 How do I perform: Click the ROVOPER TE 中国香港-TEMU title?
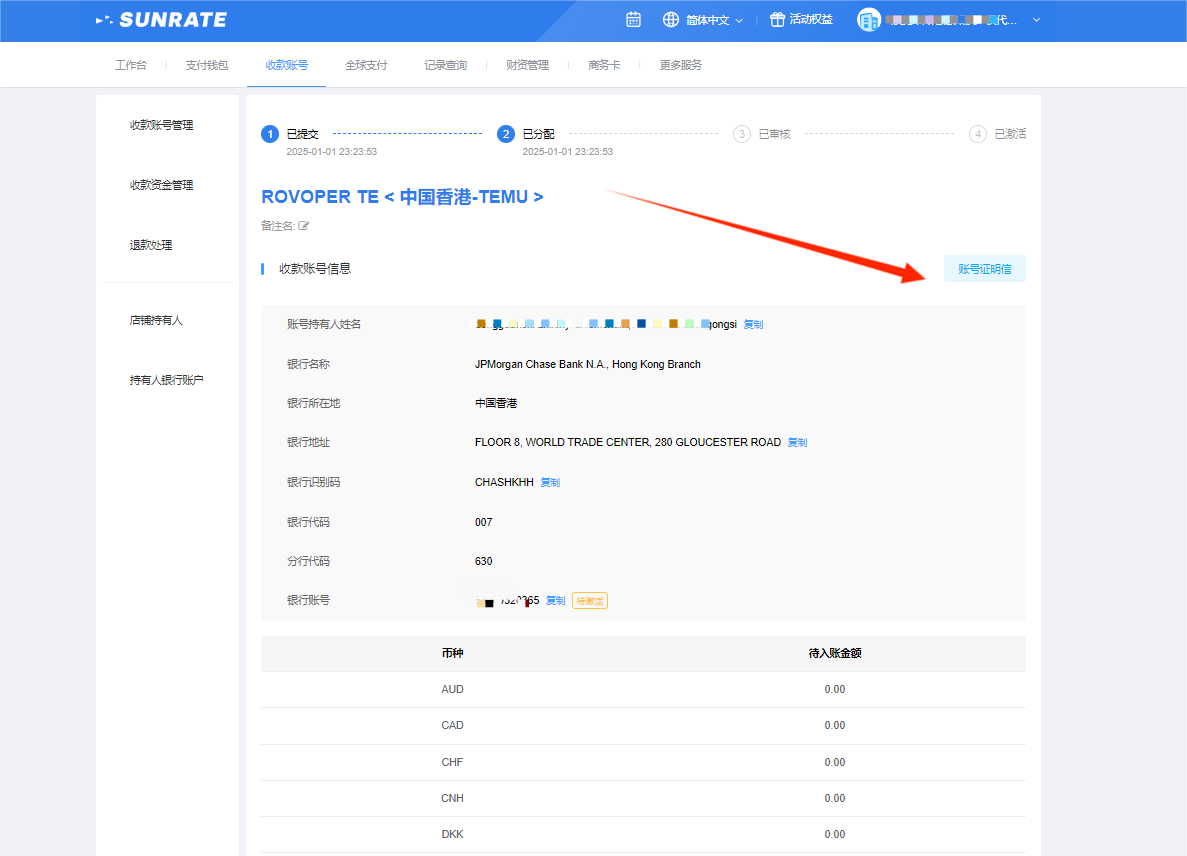tap(402, 197)
